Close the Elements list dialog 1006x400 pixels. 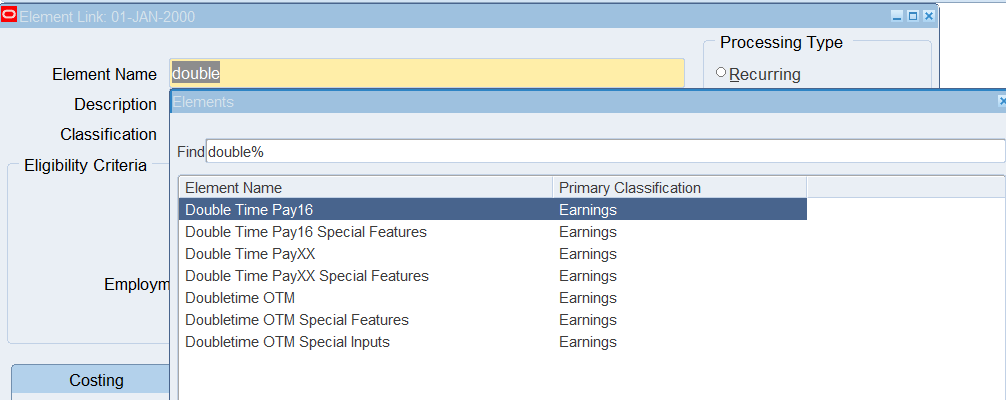pos(1001,102)
